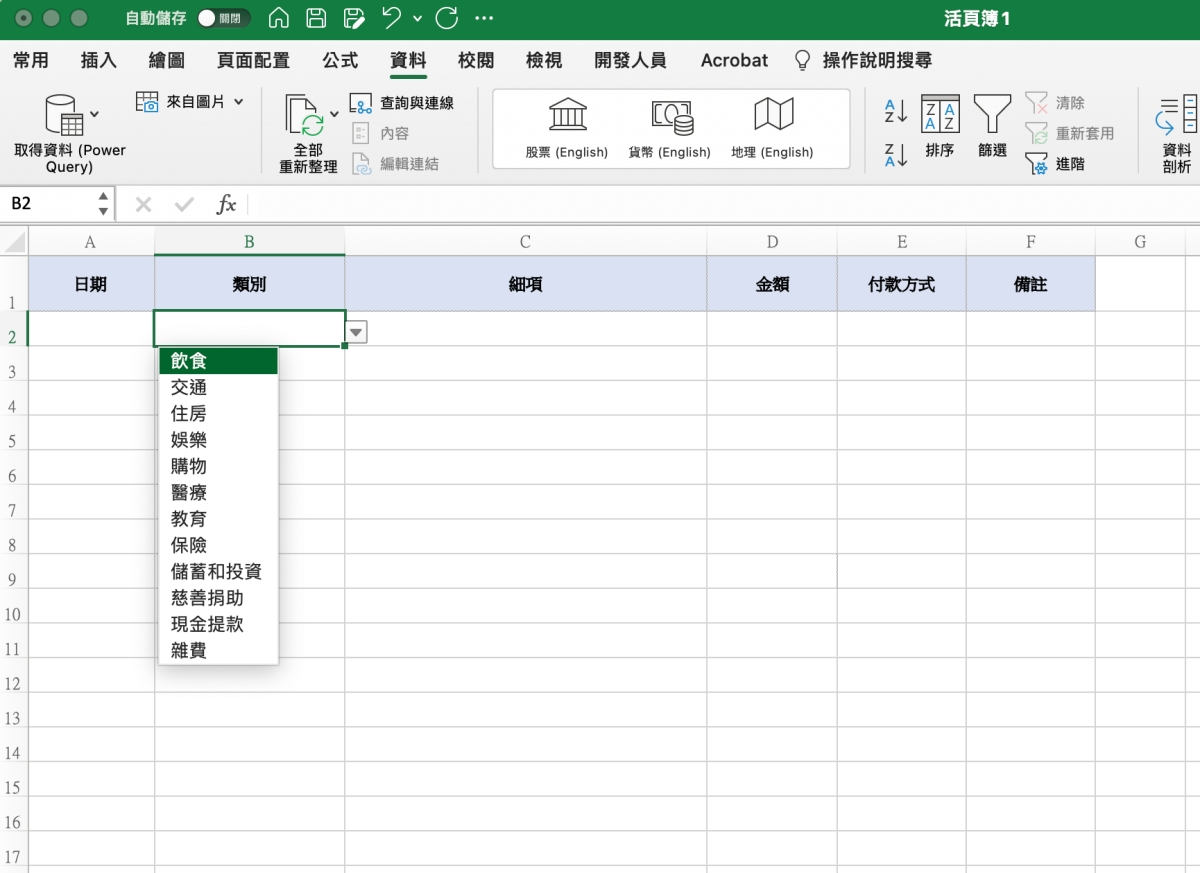This screenshot has height=873, width=1200.
Task: Open the Sort (排序) dialog icon
Action: point(939,115)
